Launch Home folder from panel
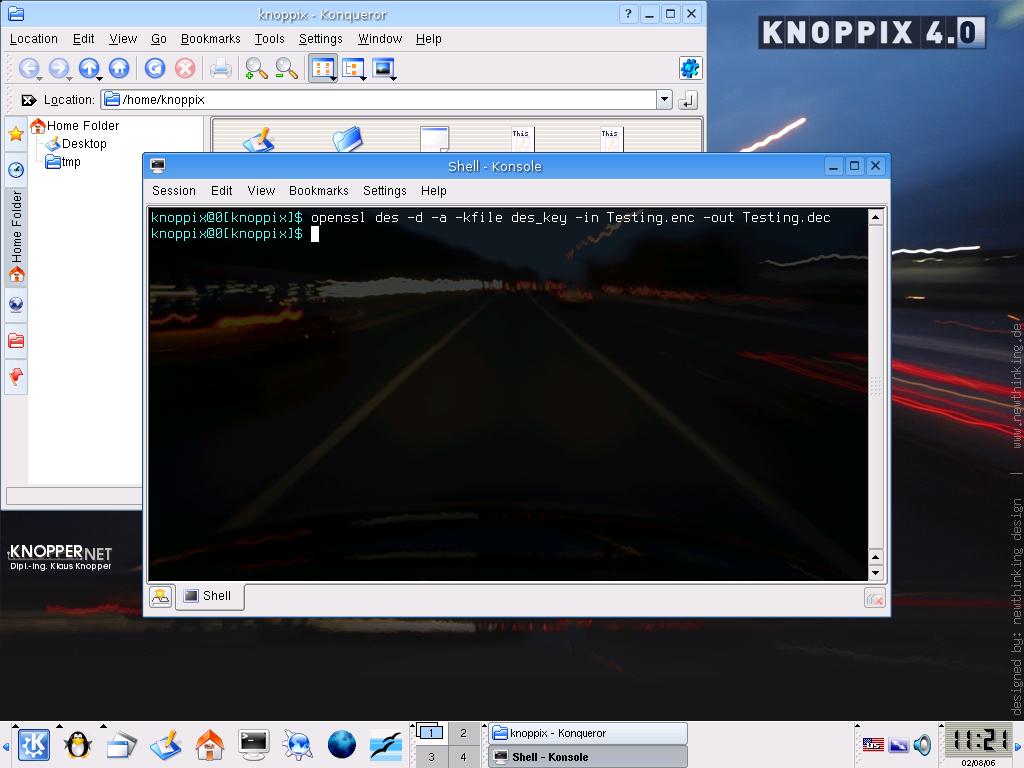1024x768 pixels. tap(210, 744)
